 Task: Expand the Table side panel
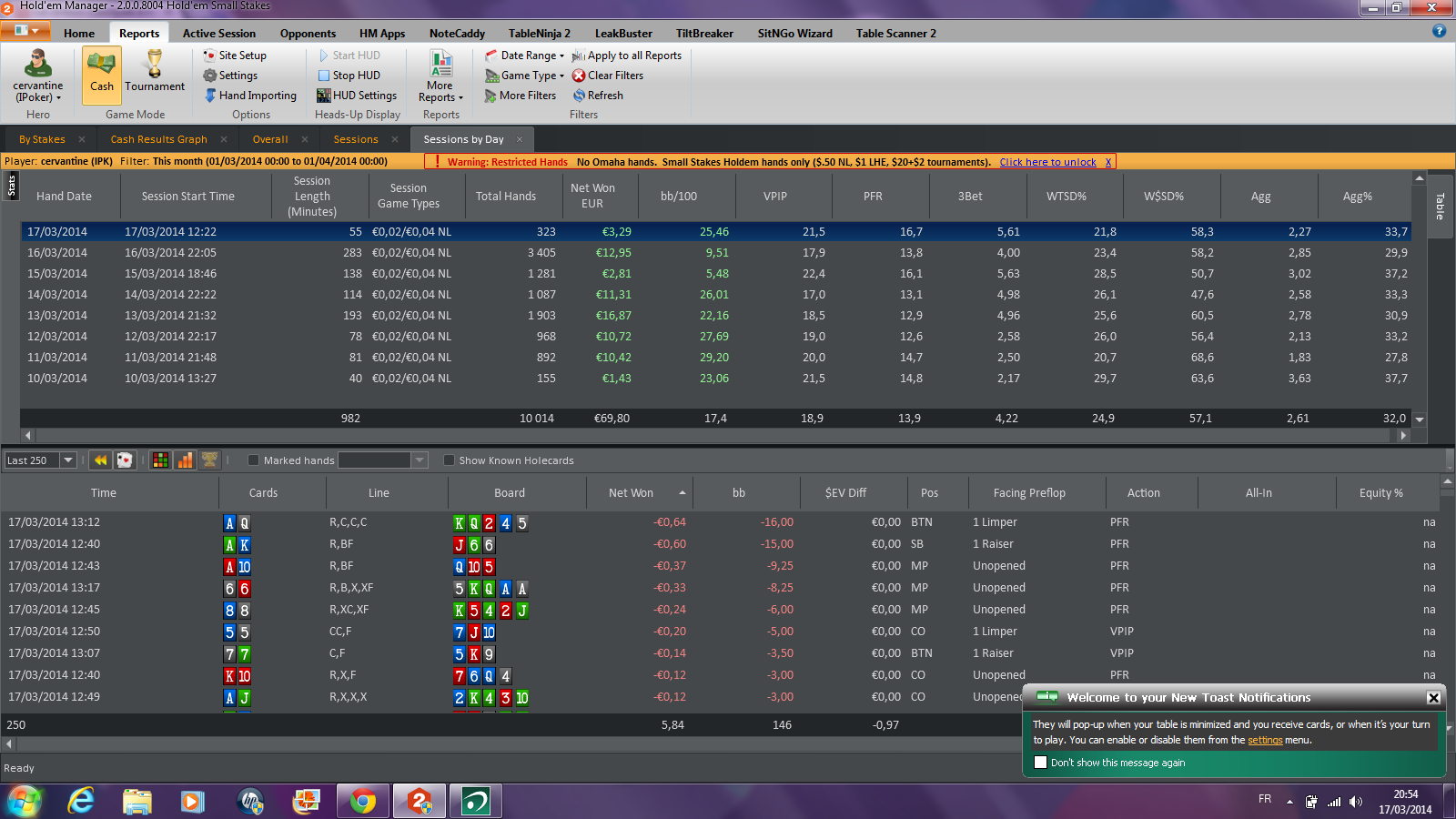1440,207
